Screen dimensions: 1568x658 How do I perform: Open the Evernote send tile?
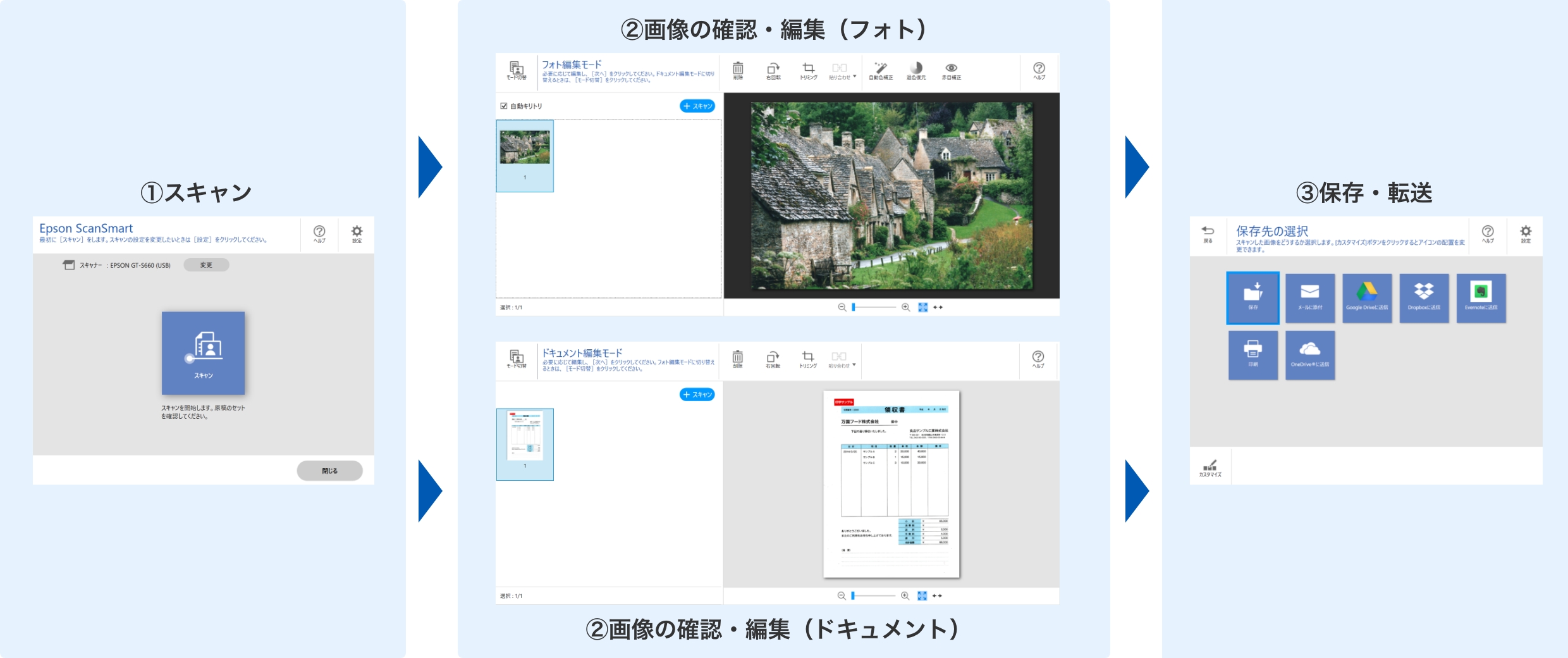[x=1481, y=298]
